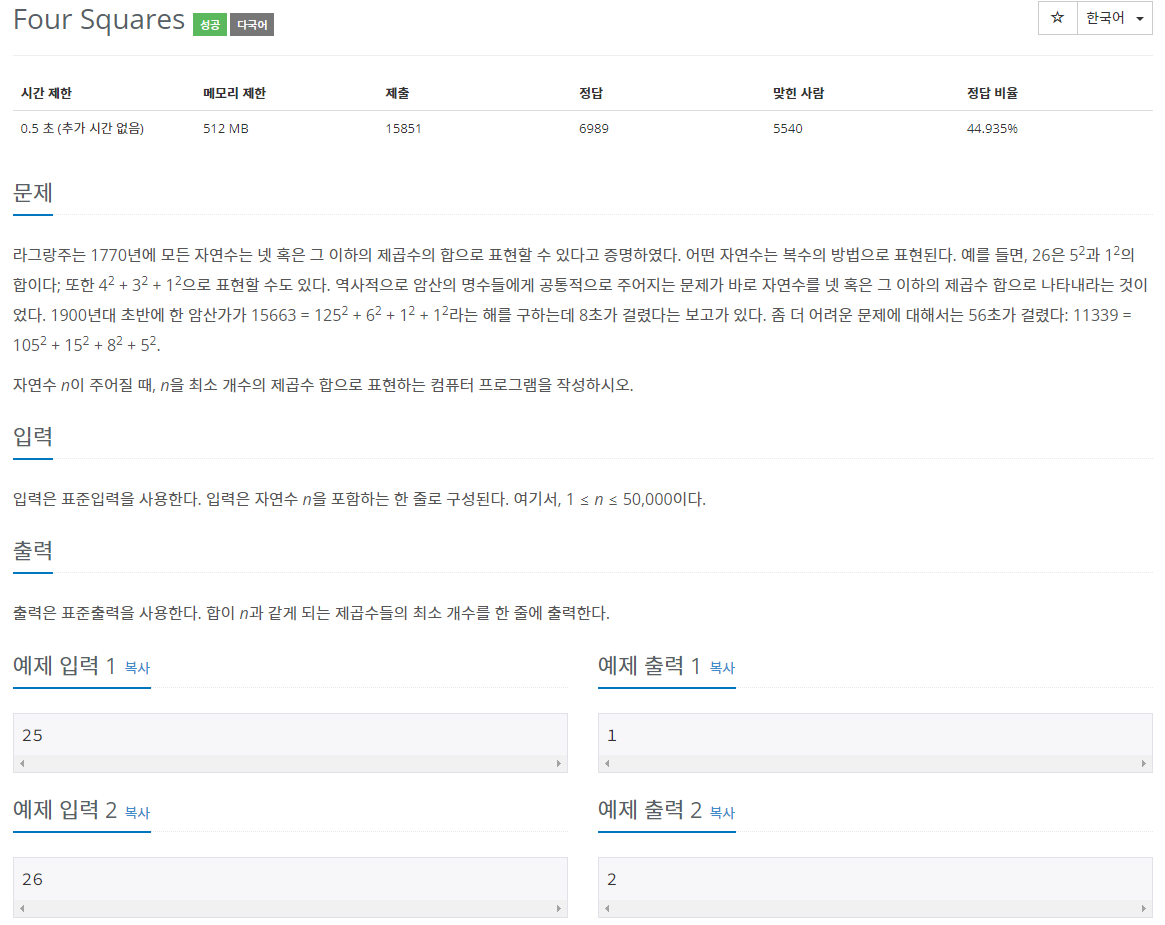Screen dimensions: 1165x925
Task: Open the 한국어 language dropdown
Action: click(x=1114, y=18)
